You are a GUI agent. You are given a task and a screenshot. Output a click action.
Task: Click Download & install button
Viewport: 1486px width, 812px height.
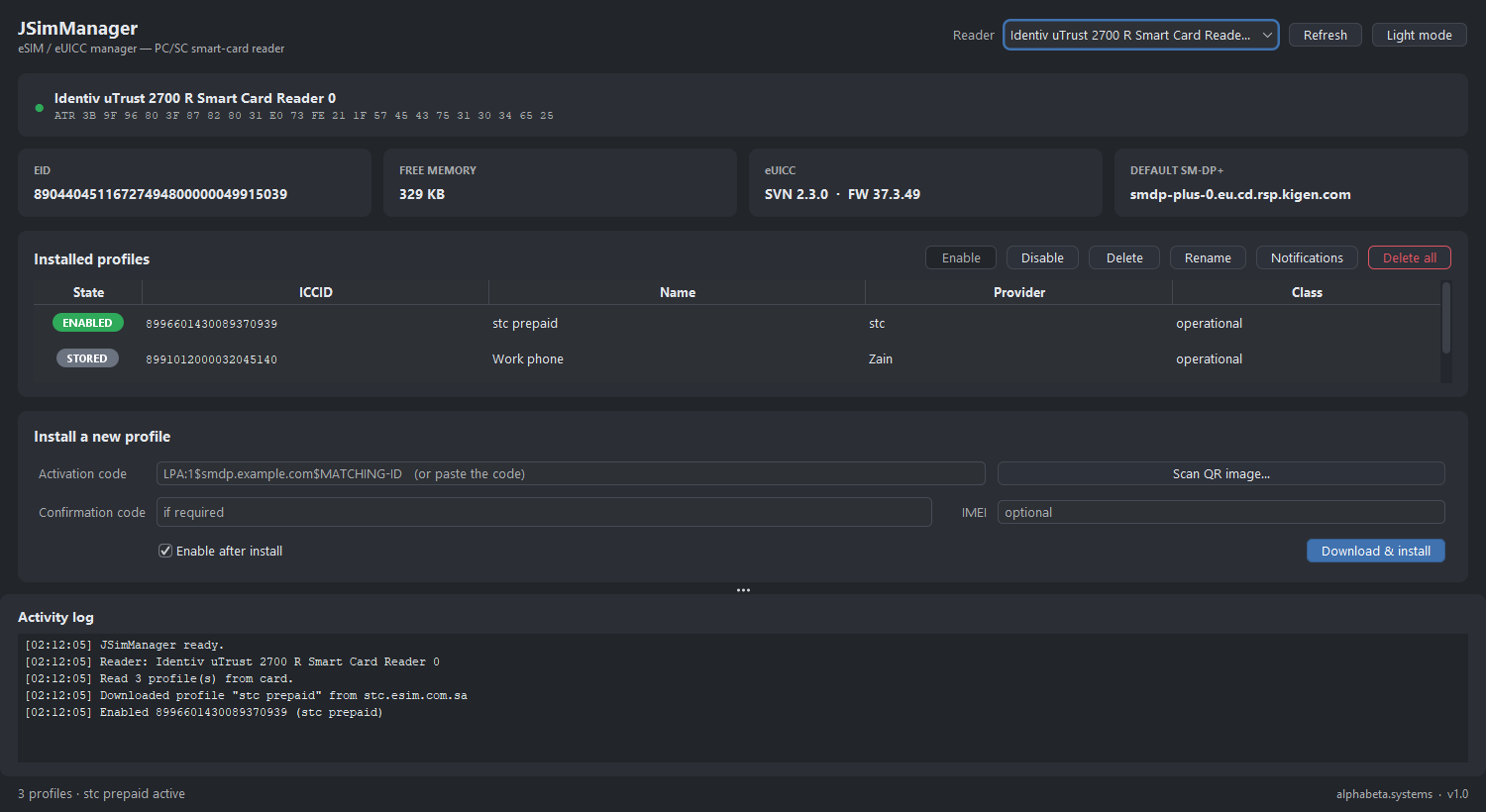pos(1375,551)
